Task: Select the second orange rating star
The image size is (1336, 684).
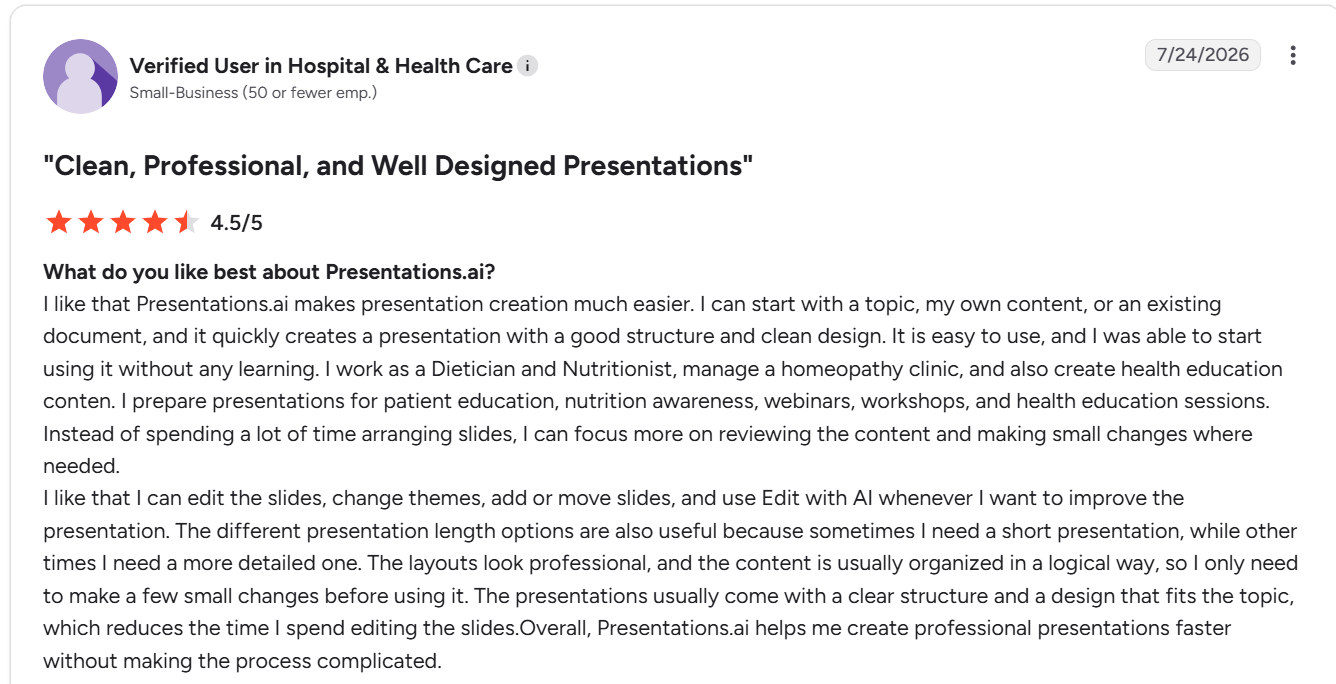Action: (91, 222)
